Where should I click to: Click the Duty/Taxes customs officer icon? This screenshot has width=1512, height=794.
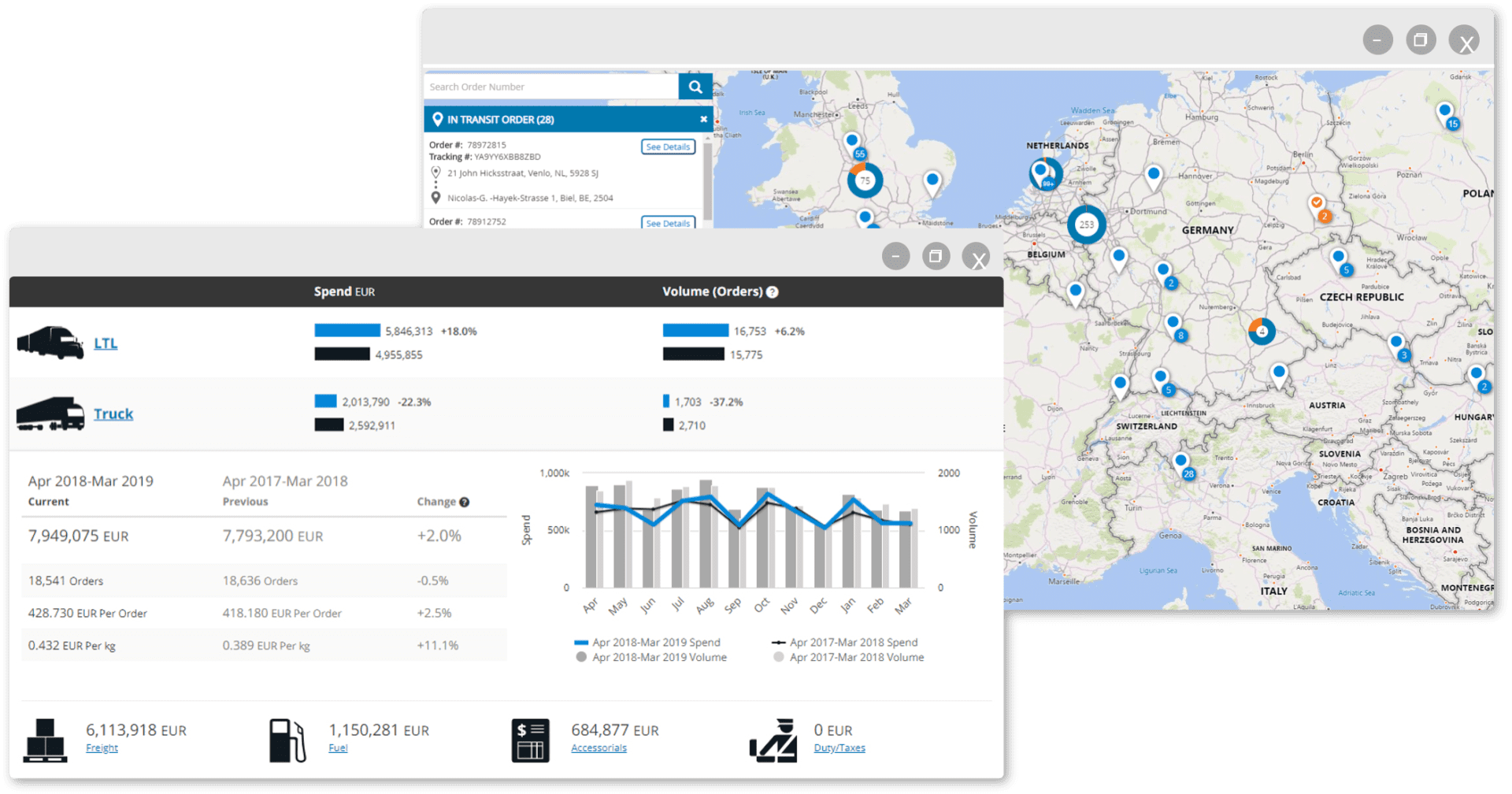click(773, 740)
